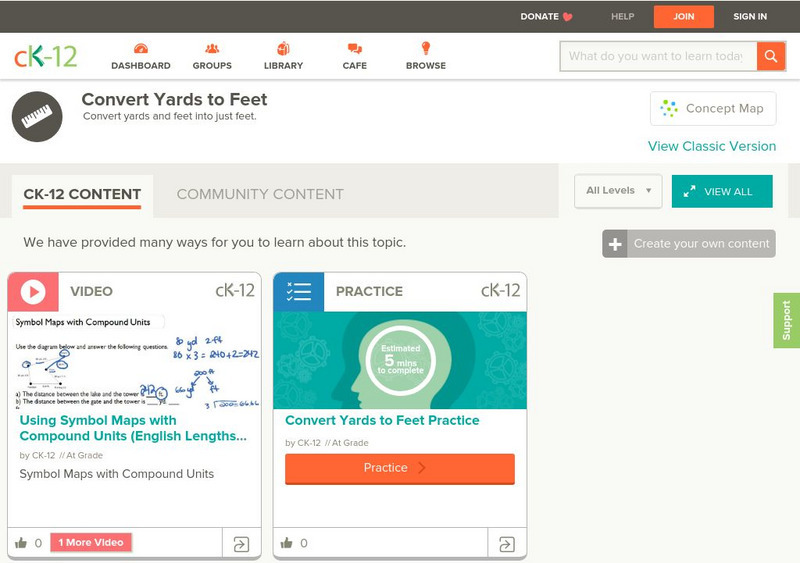Select the CK-12 Content tab
800x563 pixels.
coord(82,194)
